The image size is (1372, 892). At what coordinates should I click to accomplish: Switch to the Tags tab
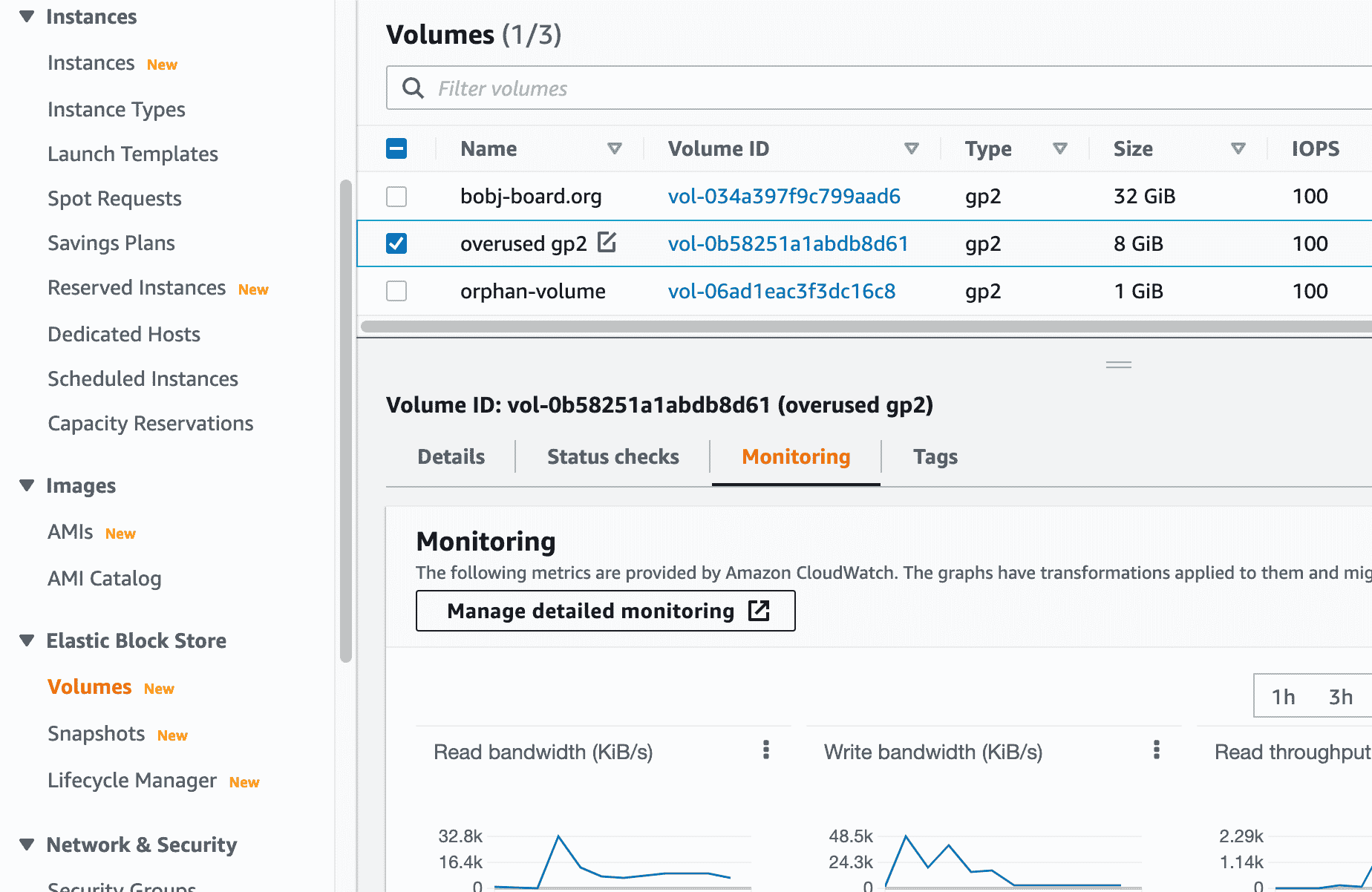(x=935, y=456)
